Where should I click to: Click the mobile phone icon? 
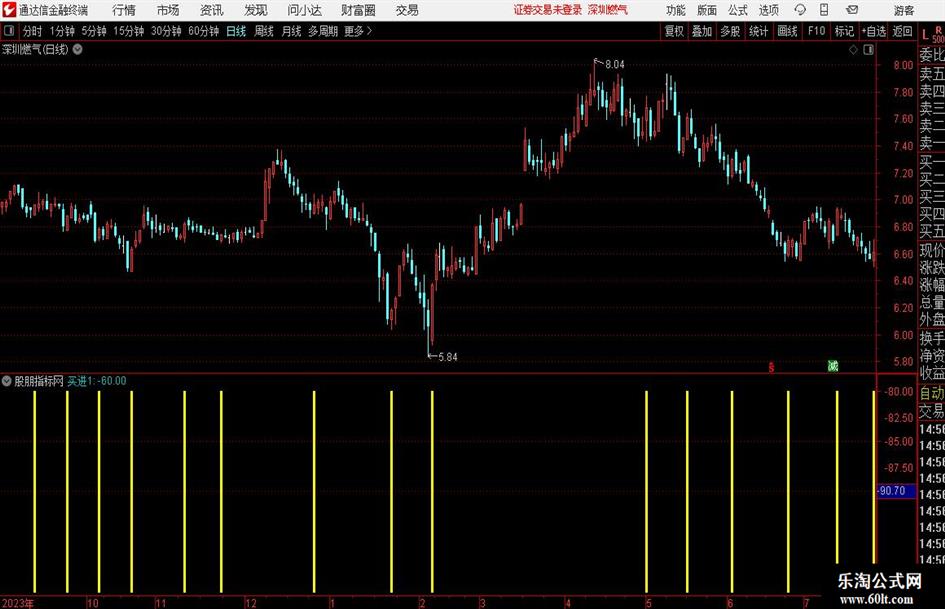coord(824,10)
